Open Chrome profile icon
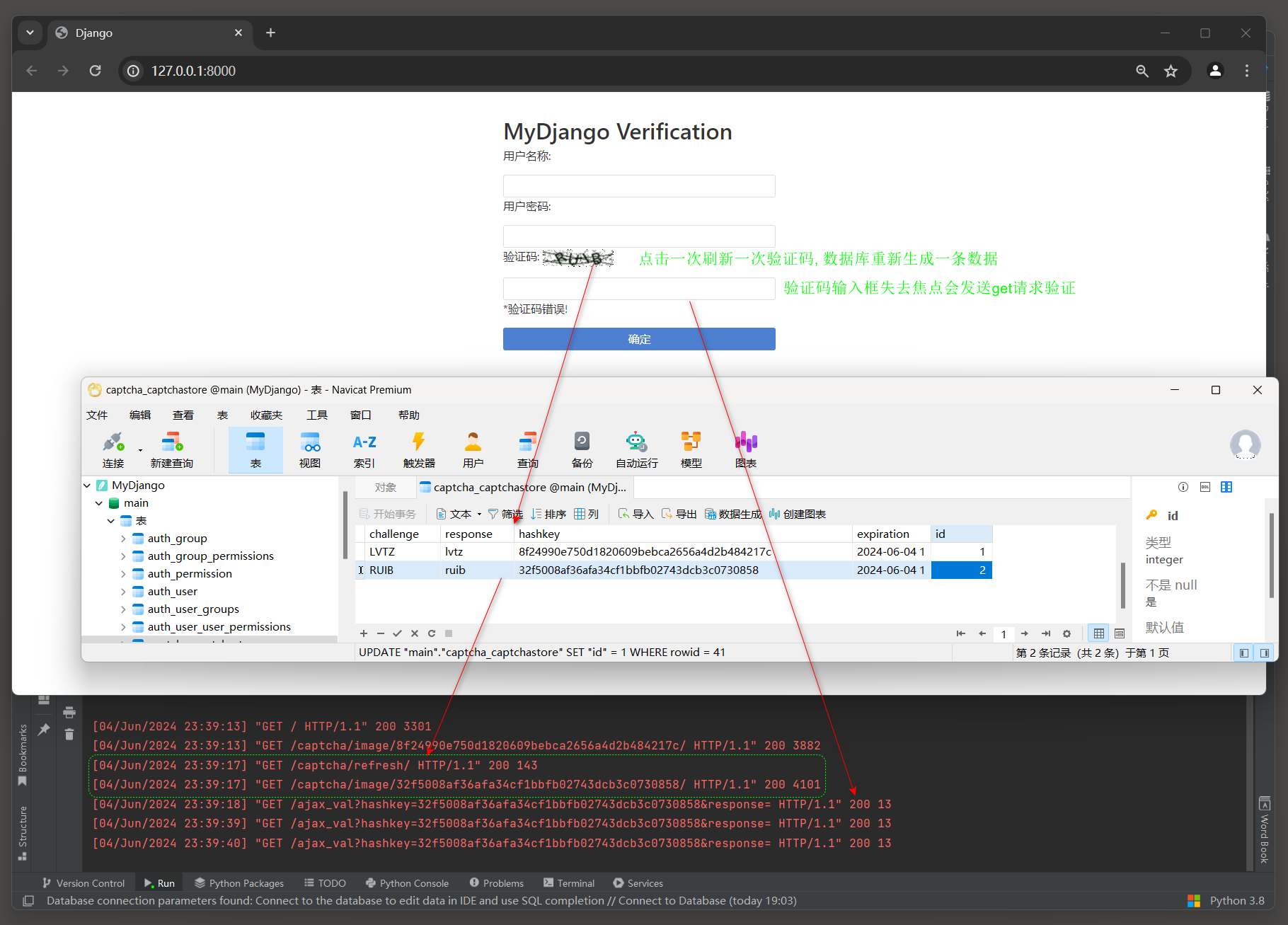This screenshot has width=1288, height=925. (x=1215, y=71)
